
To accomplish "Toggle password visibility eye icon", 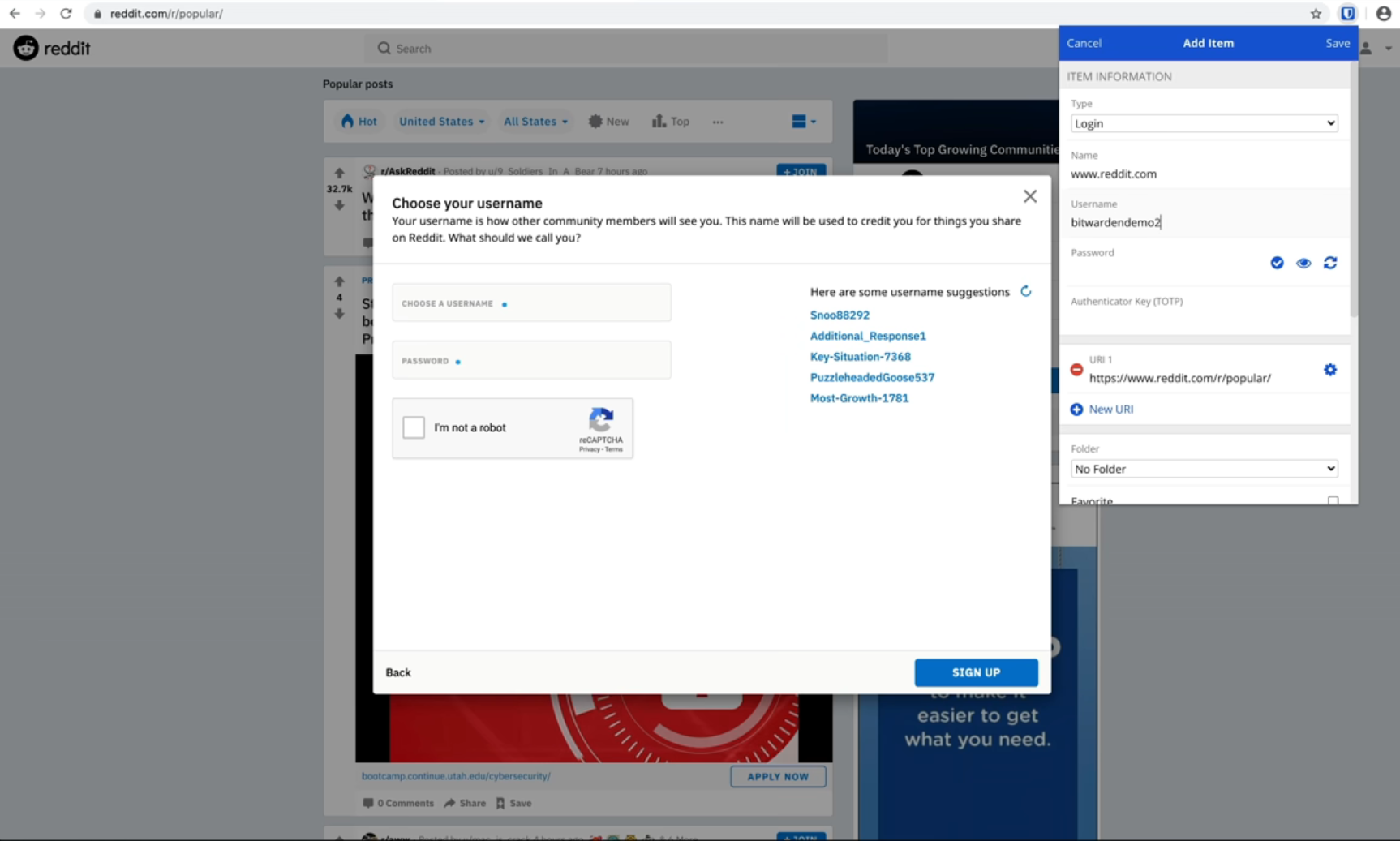I will (x=1303, y=263).
